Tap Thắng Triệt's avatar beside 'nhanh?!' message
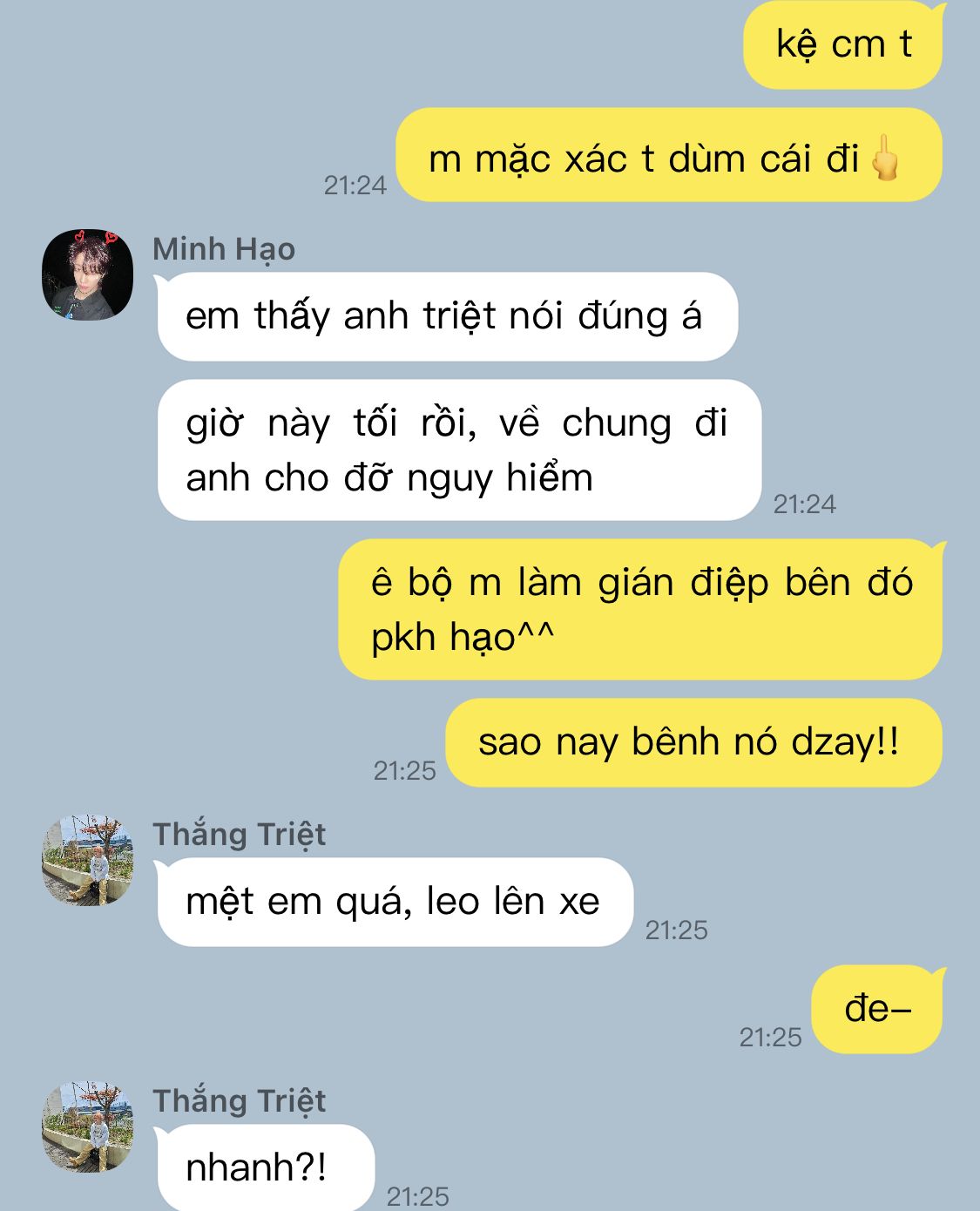 (x=87, y=1126)
